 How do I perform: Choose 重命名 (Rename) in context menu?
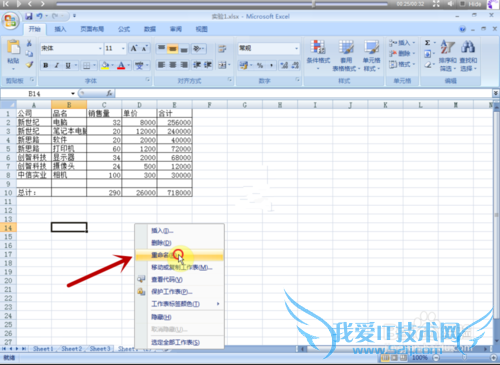(179, 255)
